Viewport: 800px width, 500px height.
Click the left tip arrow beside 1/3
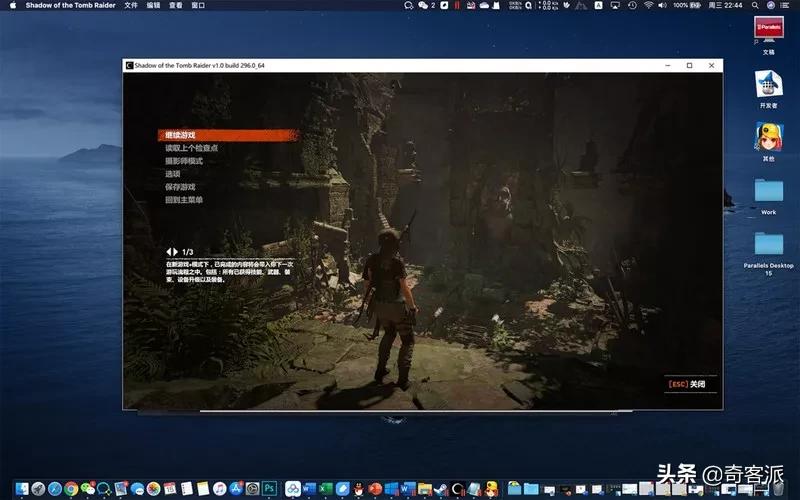pyautogui.click(x=169, y=252)
